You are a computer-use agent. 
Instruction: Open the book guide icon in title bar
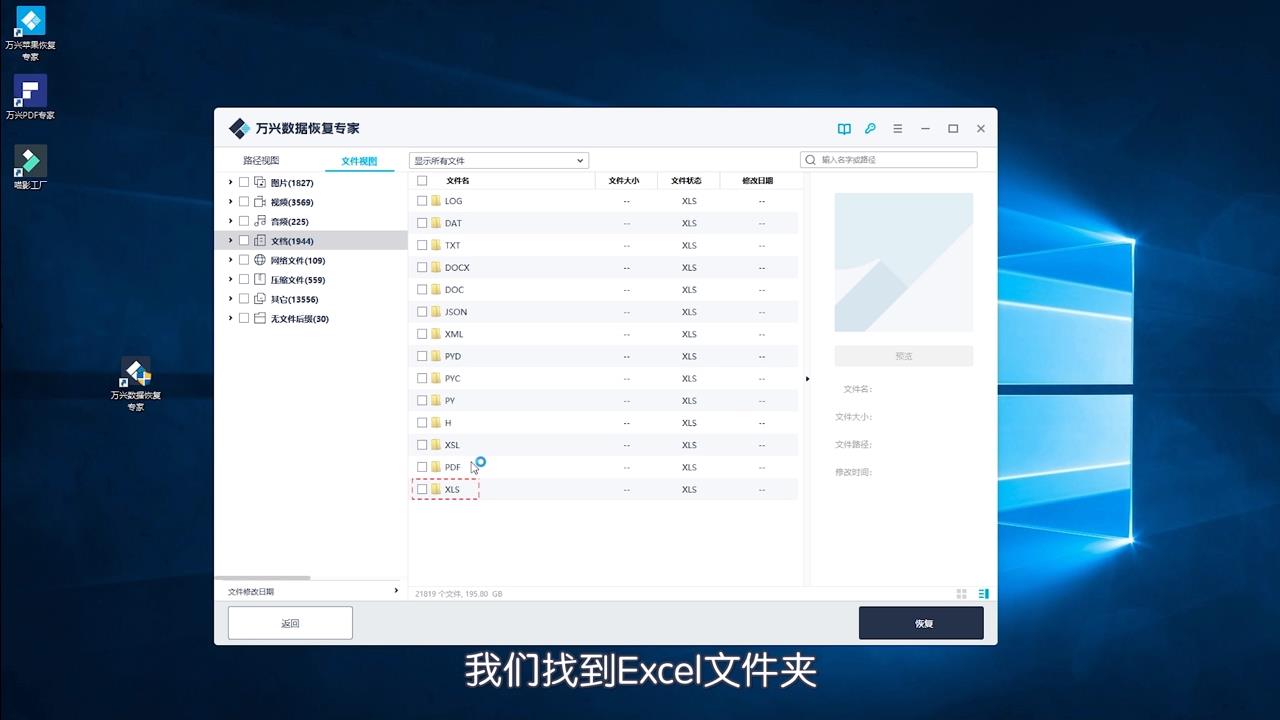click(x=844, y=129)
